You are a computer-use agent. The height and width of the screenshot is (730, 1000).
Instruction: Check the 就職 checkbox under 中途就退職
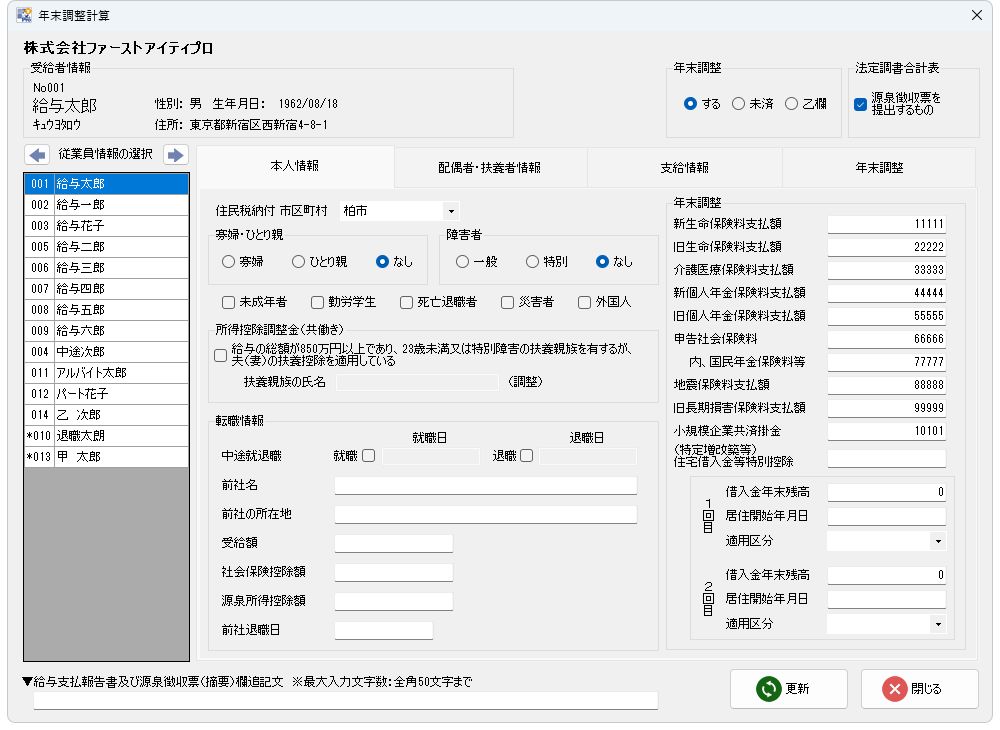point(369,456)
